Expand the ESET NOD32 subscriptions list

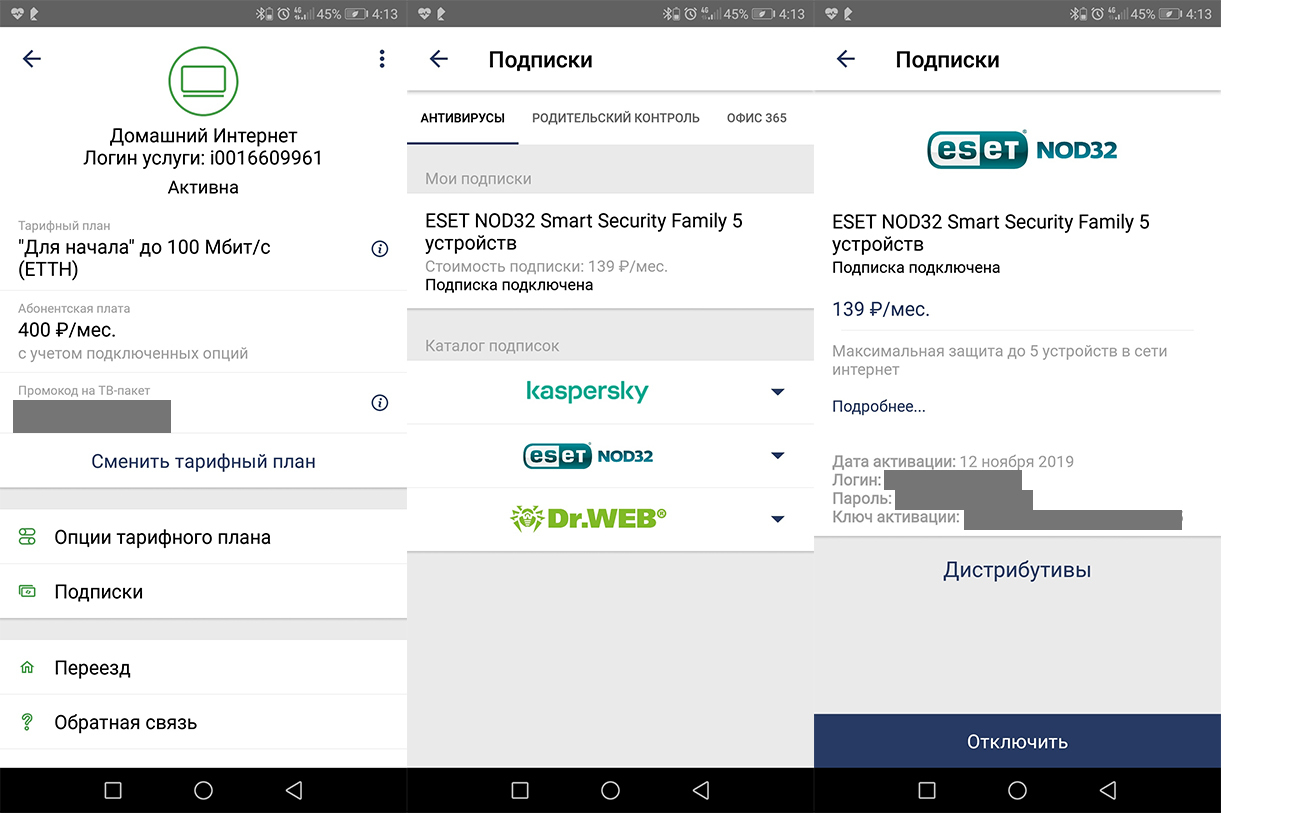[778, 456]
